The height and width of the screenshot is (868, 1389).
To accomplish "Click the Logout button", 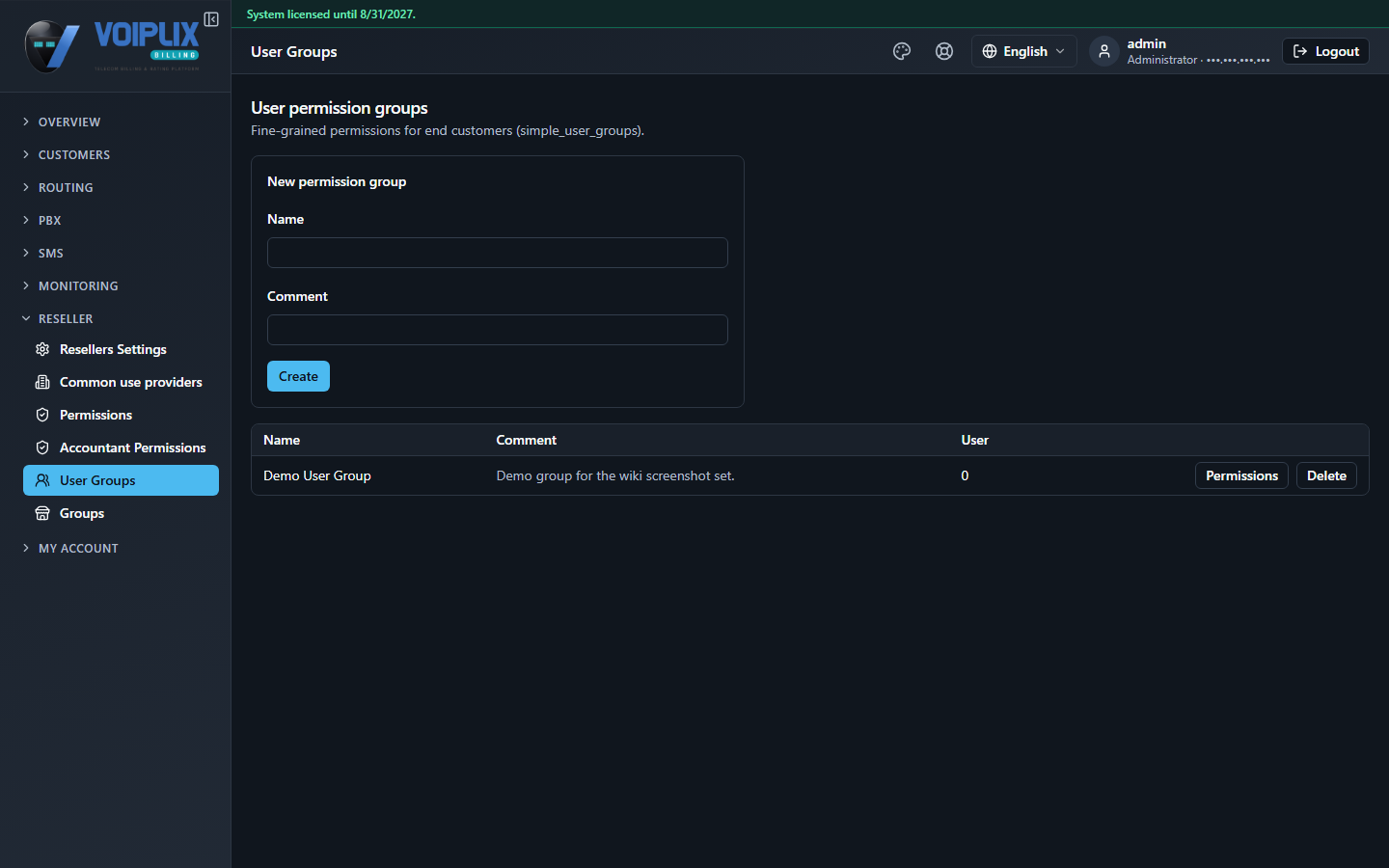I will (1325, 51).
